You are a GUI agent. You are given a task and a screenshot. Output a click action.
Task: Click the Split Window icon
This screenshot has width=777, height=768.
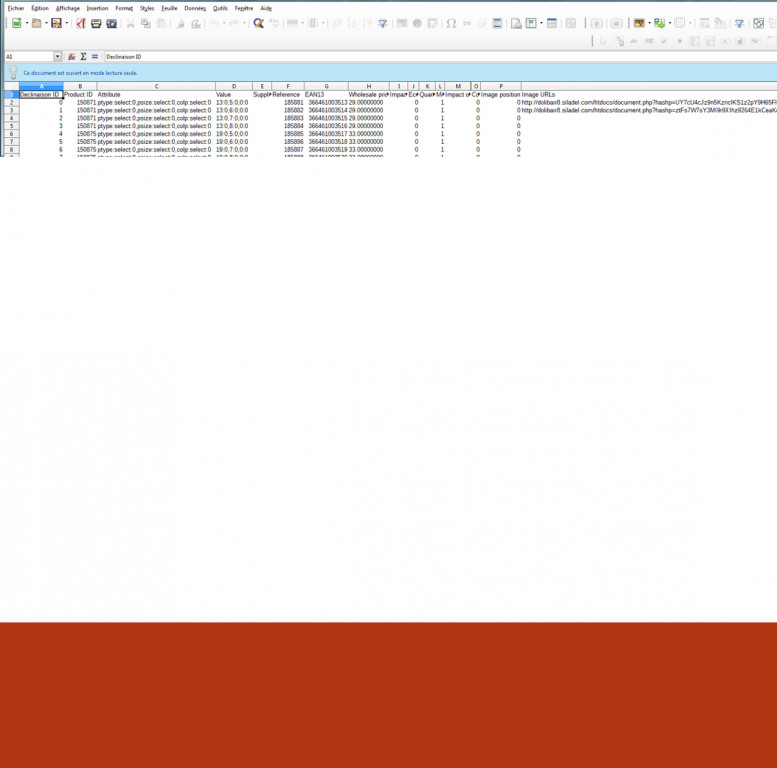(x=552, y=23)
